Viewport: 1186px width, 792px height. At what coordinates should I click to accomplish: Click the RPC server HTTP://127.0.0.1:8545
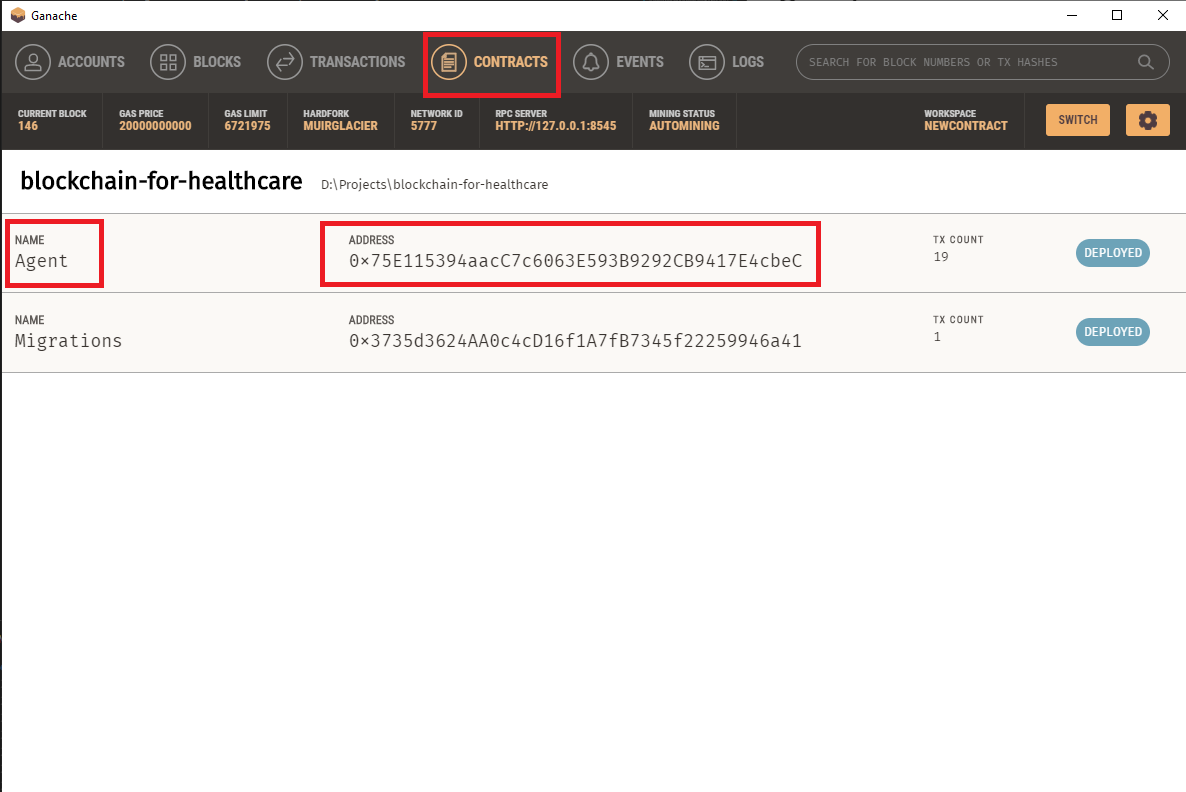point(556,126)
